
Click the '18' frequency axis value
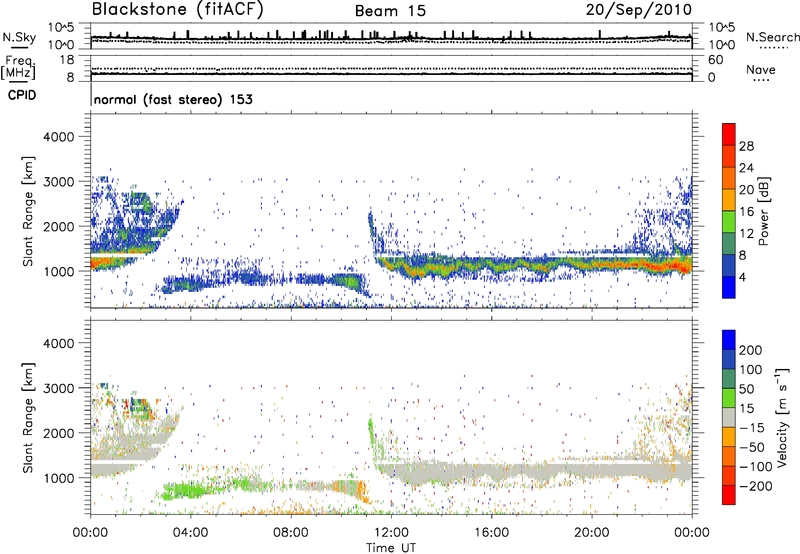pyautogui.click(x=67, y=60)
